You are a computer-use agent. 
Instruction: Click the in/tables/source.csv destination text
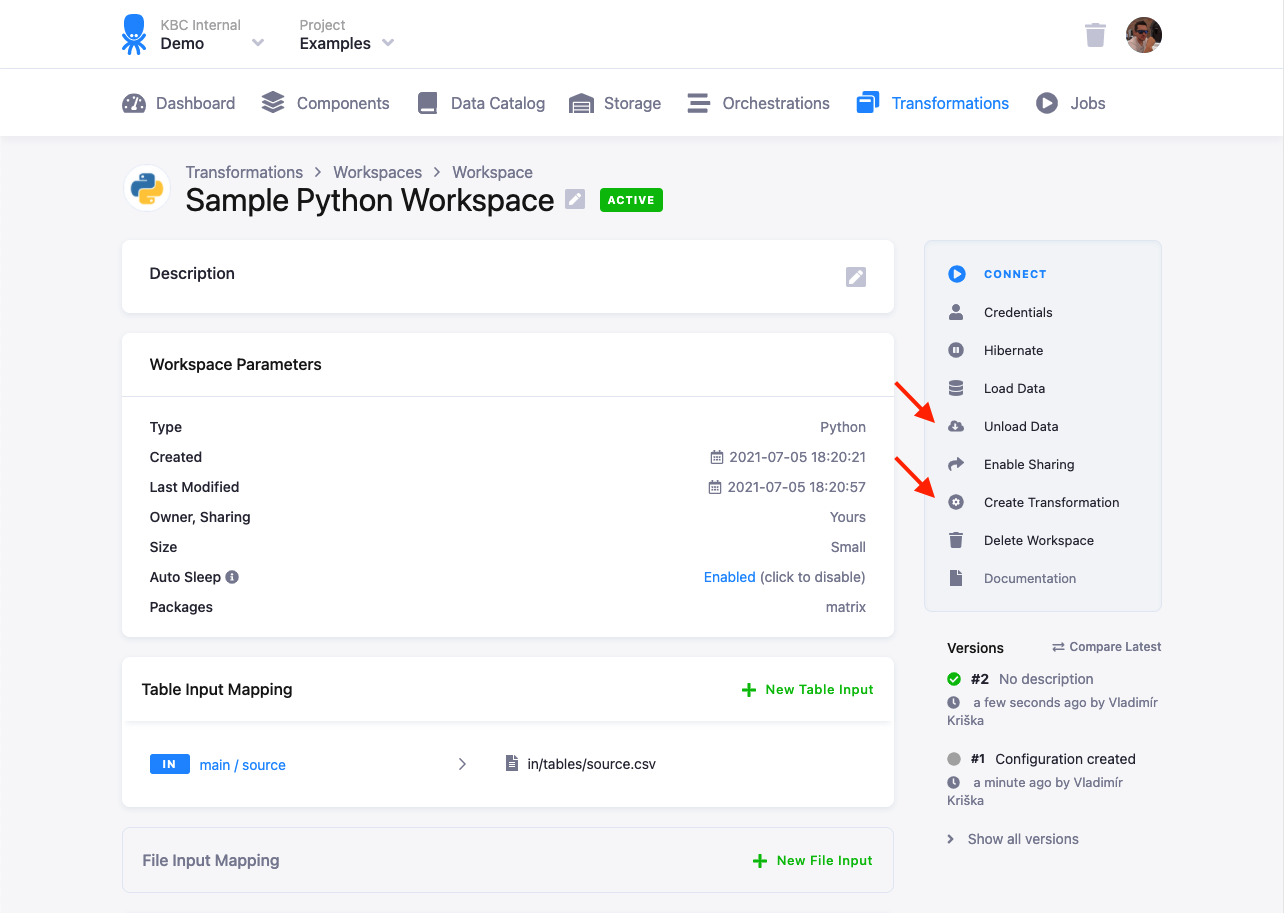coord(592,764)
